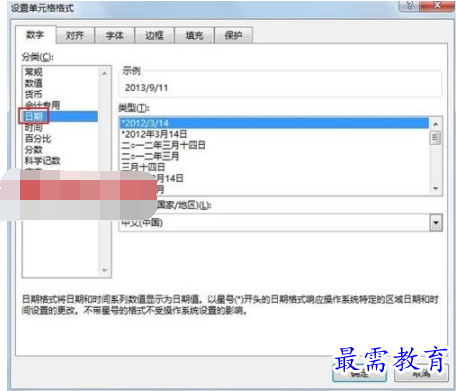Viewport: 456px width, 391px height.
Task: Click the 中文(中国) locale combo box
Action: tap(280, 223)
